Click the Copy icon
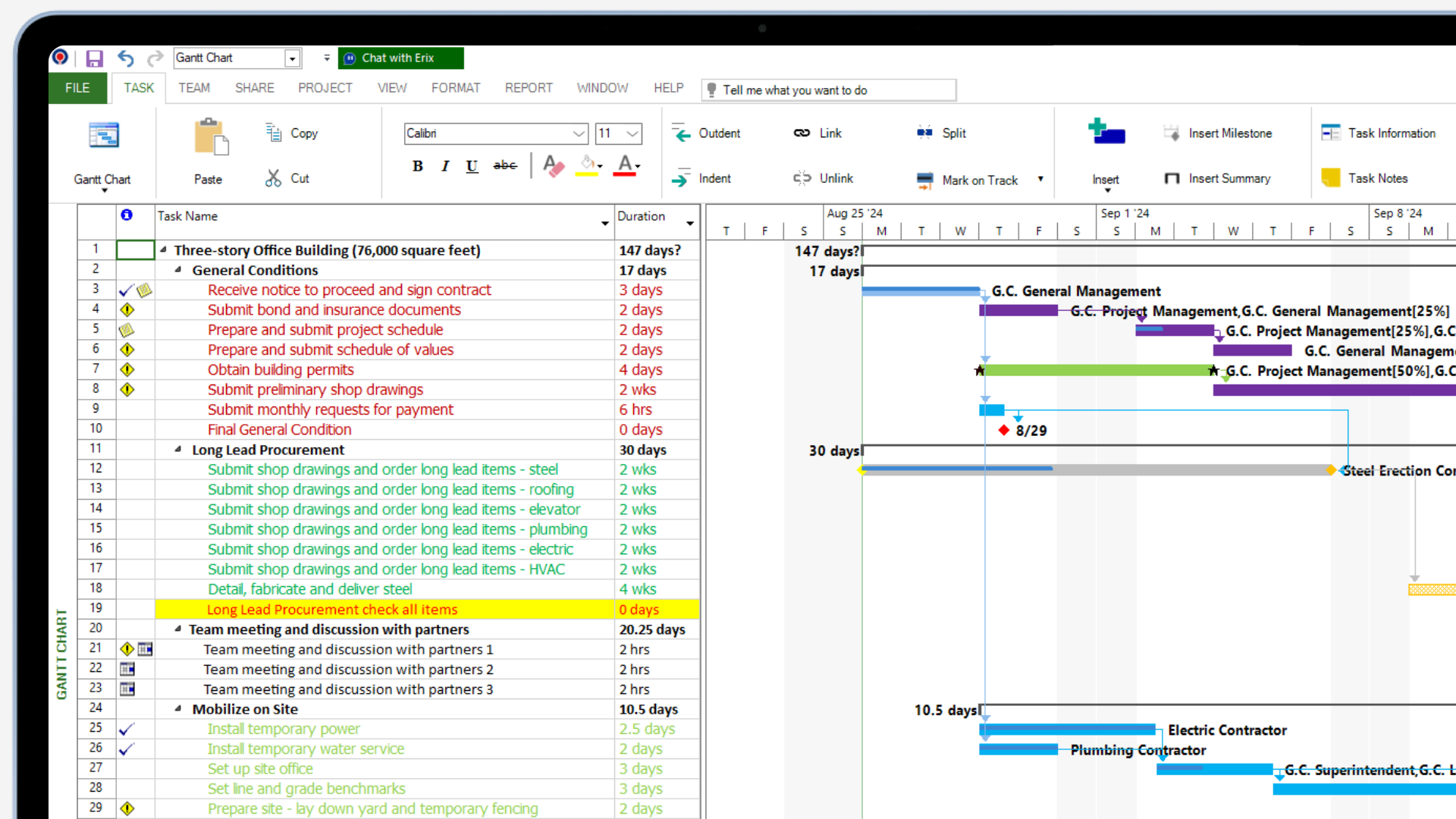The width and height of the screenshot is (1456, 819). tap(290, 132)
